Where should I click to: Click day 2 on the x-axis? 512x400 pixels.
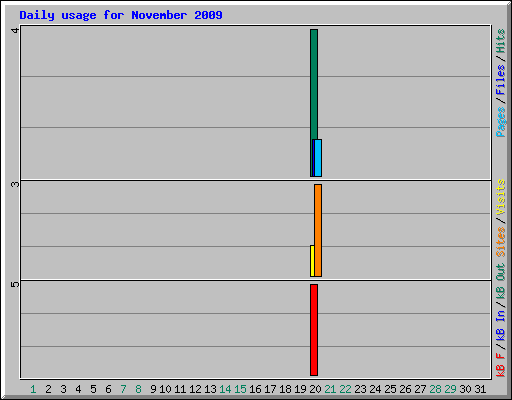pos(48,389)
